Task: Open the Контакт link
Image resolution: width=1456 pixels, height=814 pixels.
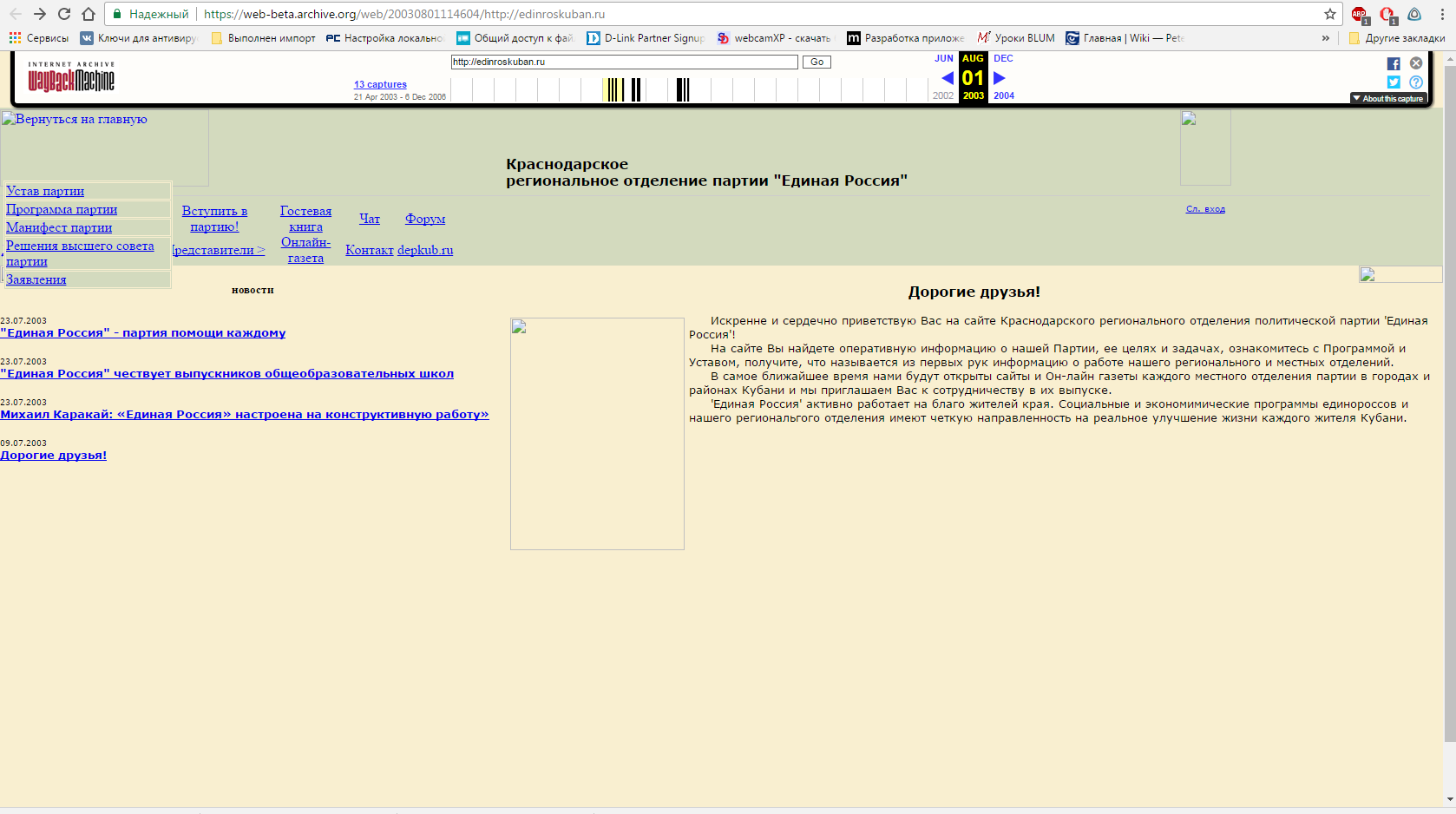Action: click(x=370, y=250)
